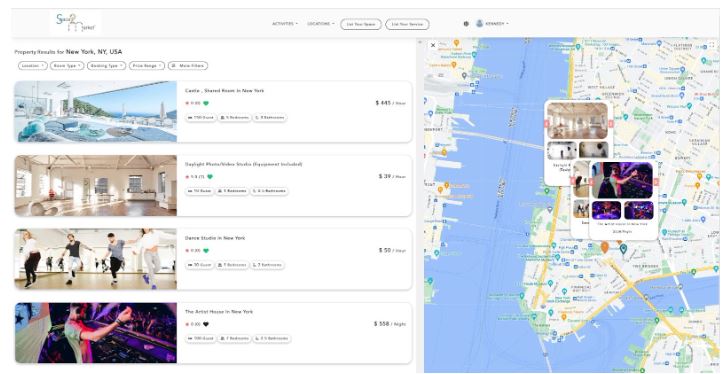Open The Artist House listing photo
The image size is (725, 374).
(x=96, y=333)
